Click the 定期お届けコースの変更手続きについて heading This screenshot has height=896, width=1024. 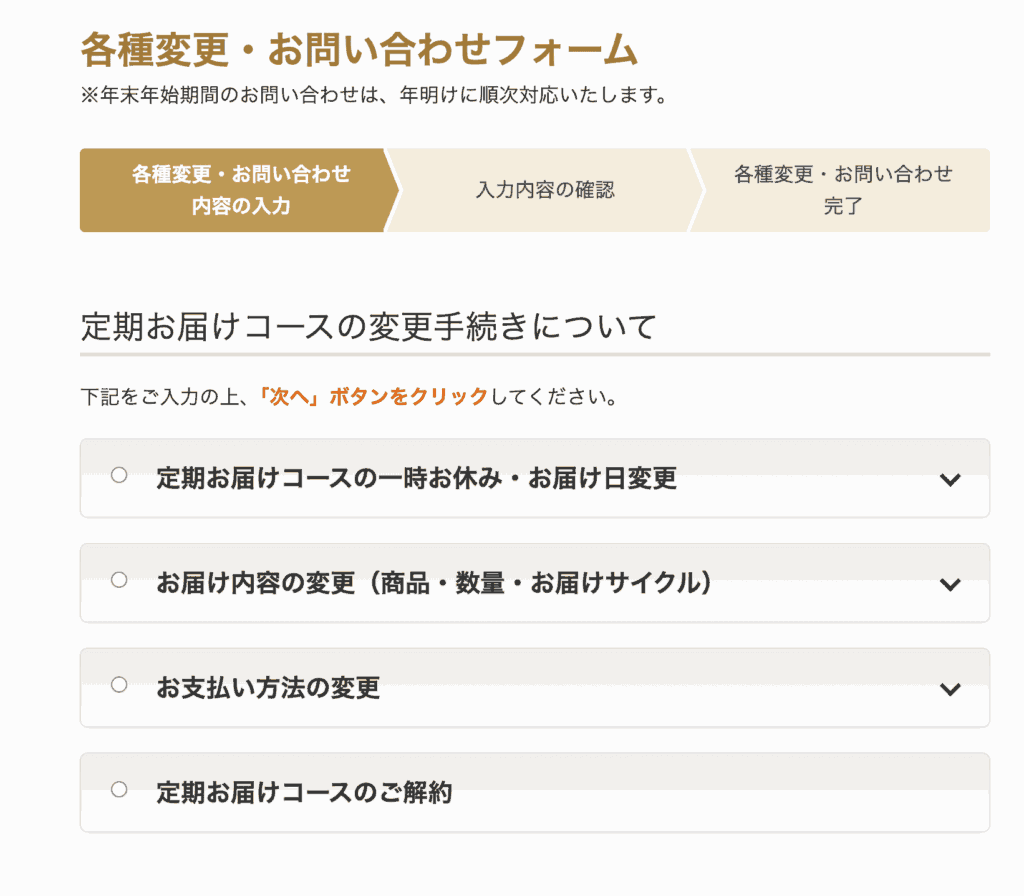pos(368,327)
